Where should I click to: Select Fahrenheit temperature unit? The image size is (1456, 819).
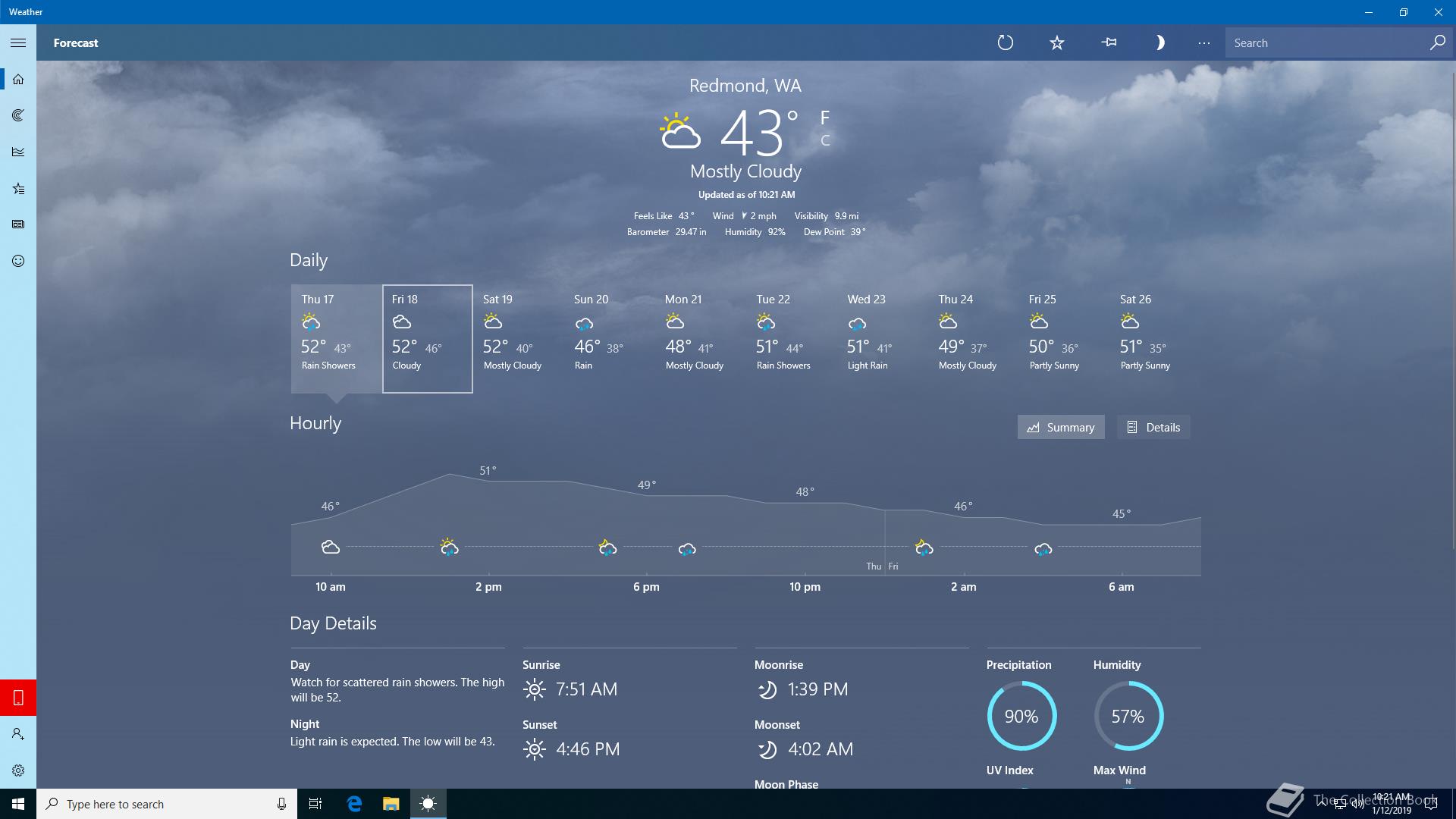click(x=825, y=118)
